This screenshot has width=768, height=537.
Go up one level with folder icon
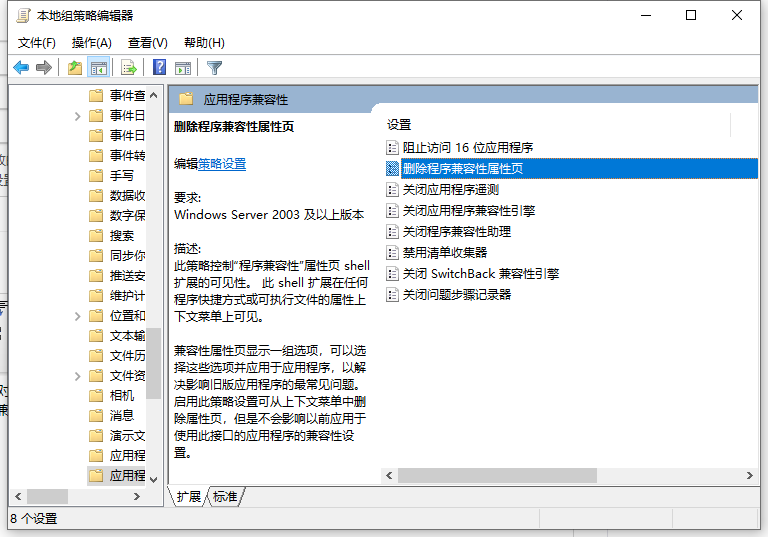[x=75, y=68]
